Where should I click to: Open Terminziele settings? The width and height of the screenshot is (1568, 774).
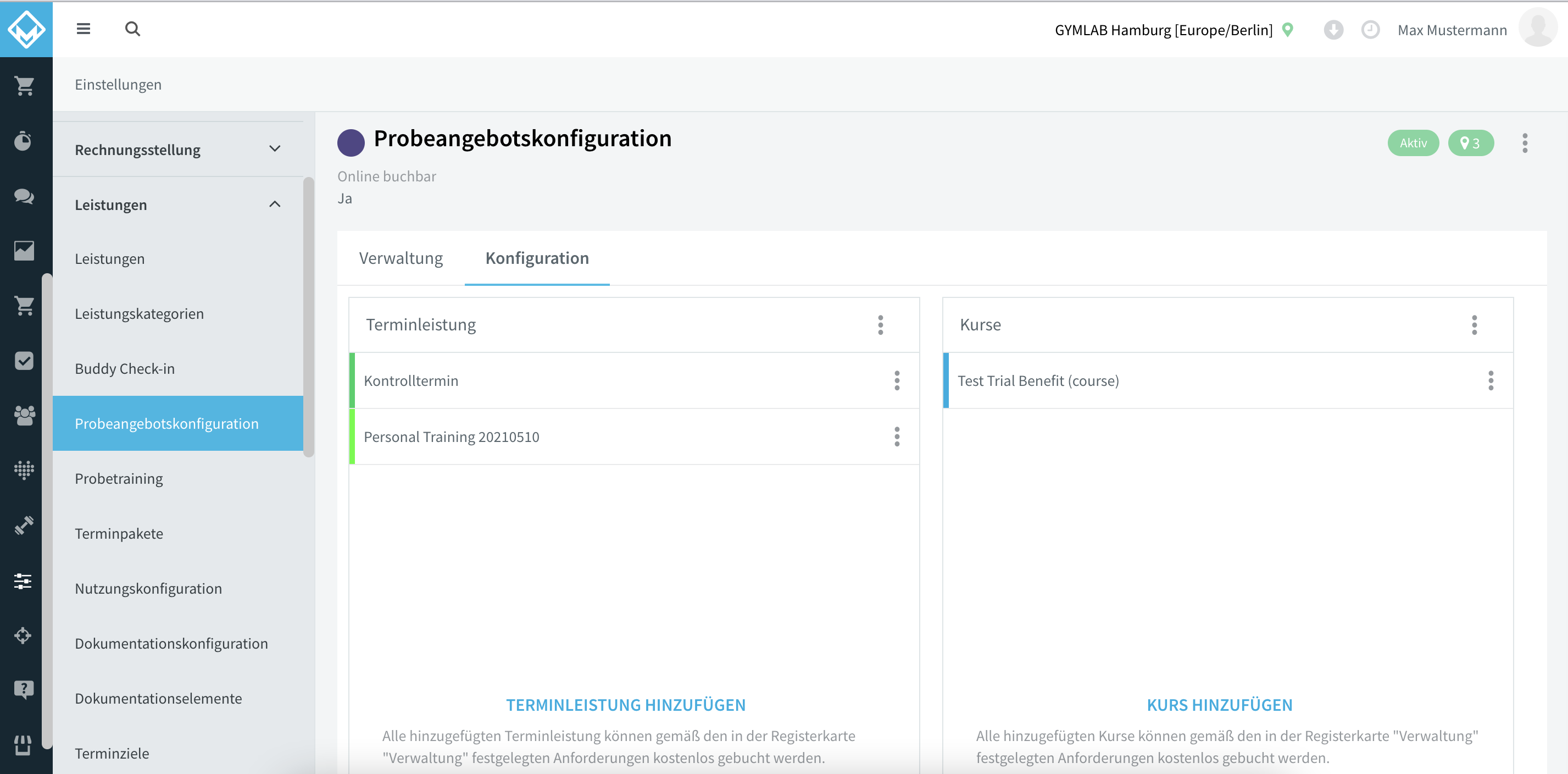(x=178, y=753)
